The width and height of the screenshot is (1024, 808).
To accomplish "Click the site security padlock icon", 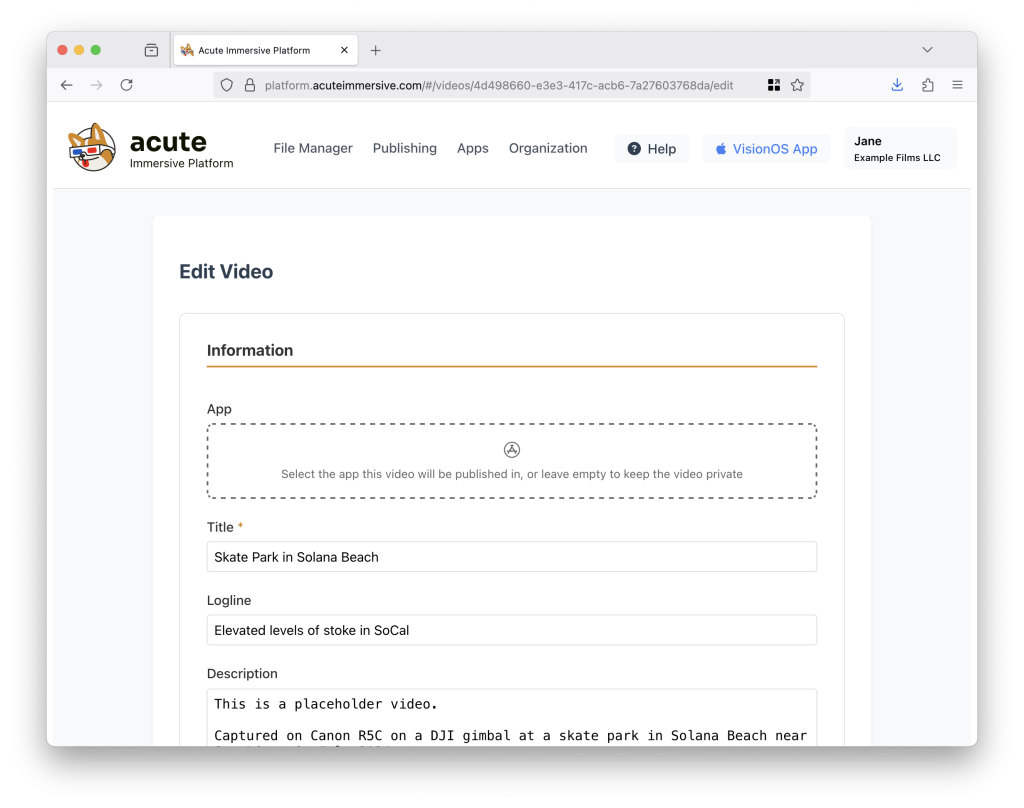I will tap(249, 85).
